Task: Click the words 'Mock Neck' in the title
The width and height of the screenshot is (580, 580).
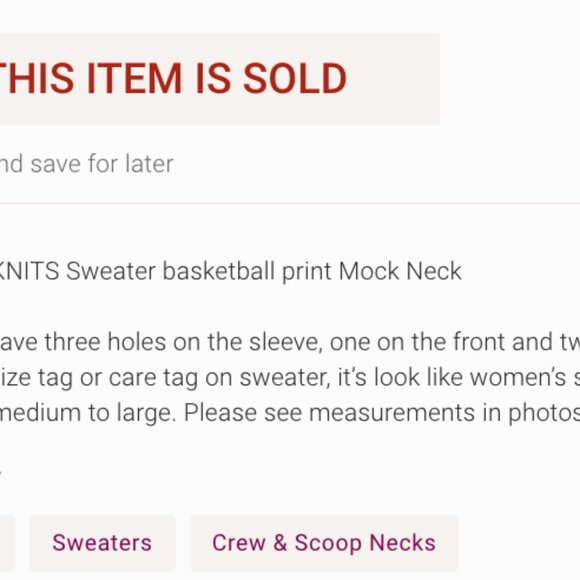Action: point(400,271)
